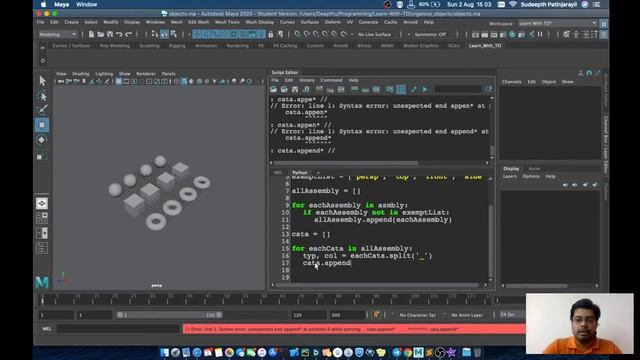
Task: Switch to single perspective view layout
Action: pos(42,203)
